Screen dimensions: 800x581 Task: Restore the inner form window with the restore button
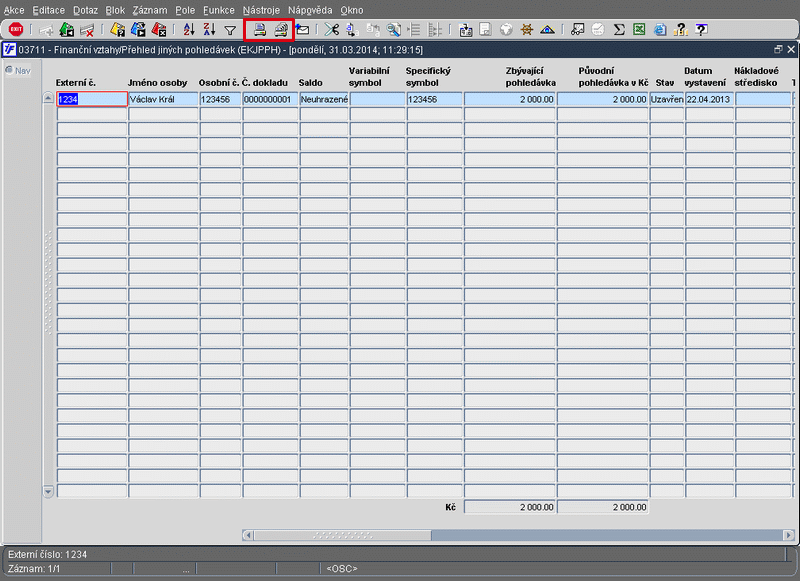(778, 49)
